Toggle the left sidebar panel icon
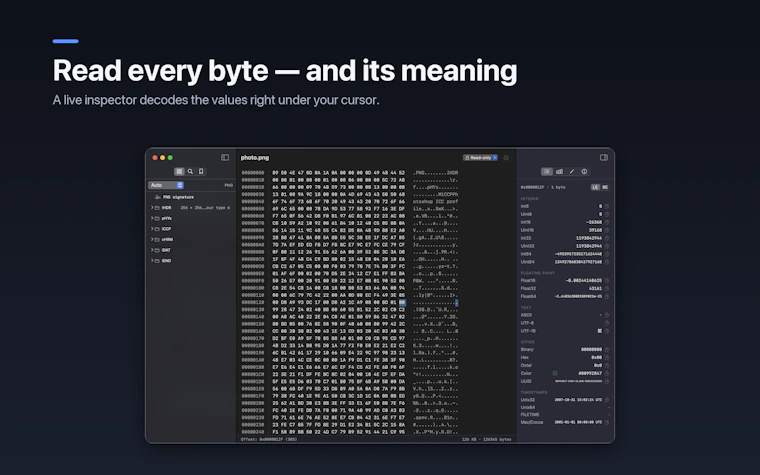This screenshot has width=760, height=475. click(x=225, y=158)
